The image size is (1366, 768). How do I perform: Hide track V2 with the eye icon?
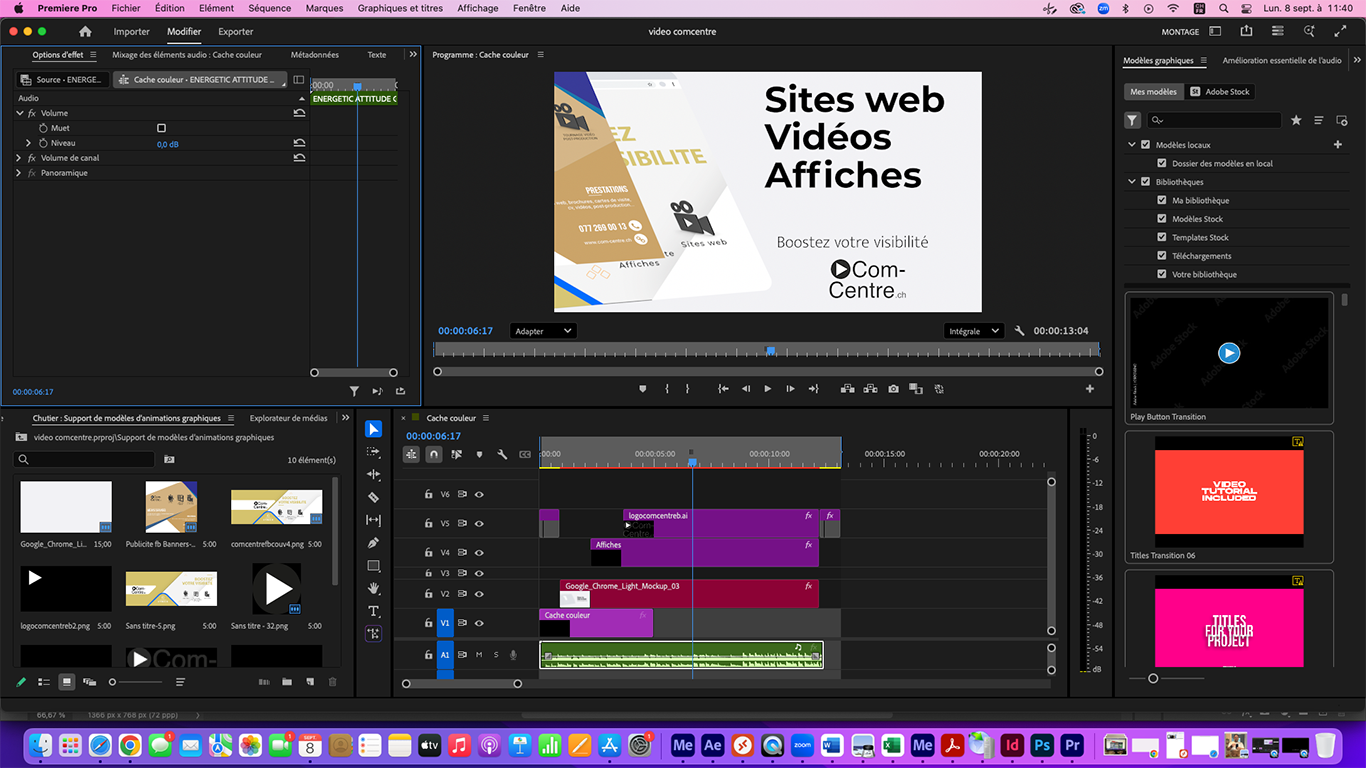coord(479,594)
